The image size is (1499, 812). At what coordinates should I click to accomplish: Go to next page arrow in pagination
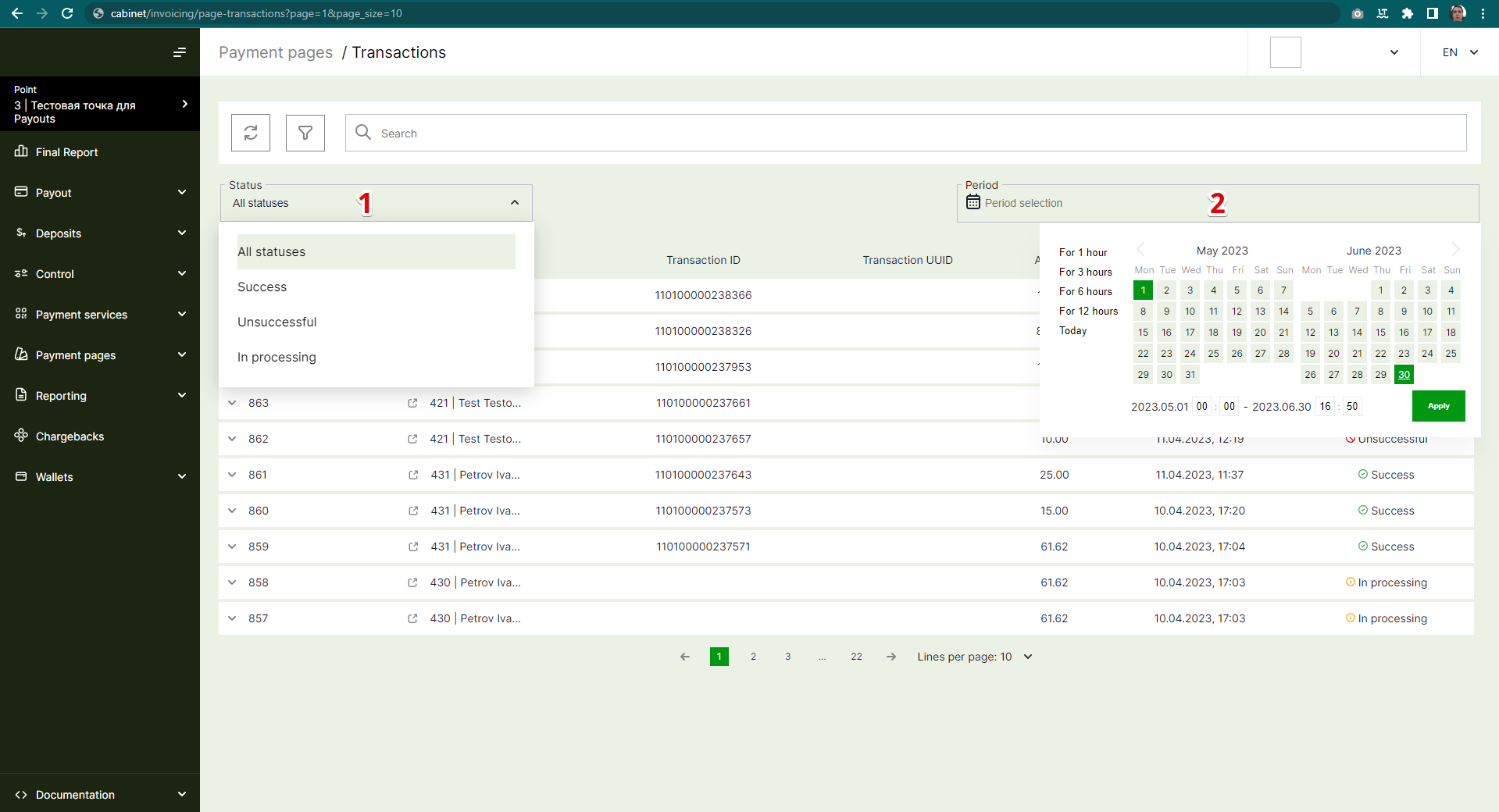click(891, 657)
